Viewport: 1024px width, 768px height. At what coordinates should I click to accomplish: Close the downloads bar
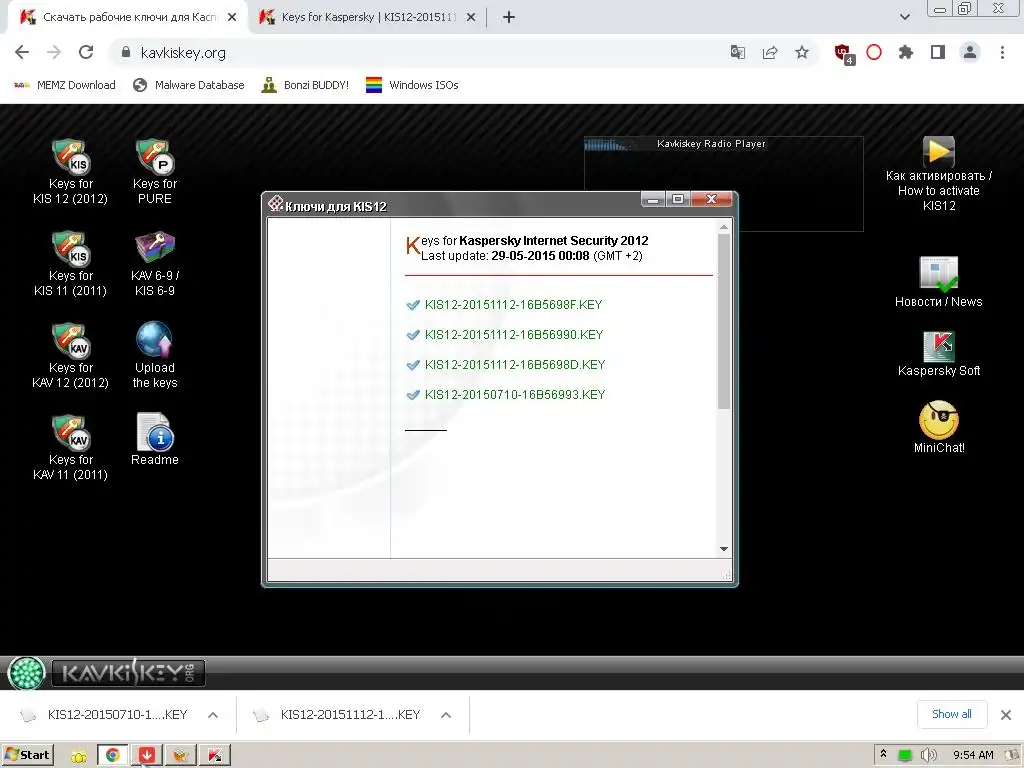coord(1006,715)
